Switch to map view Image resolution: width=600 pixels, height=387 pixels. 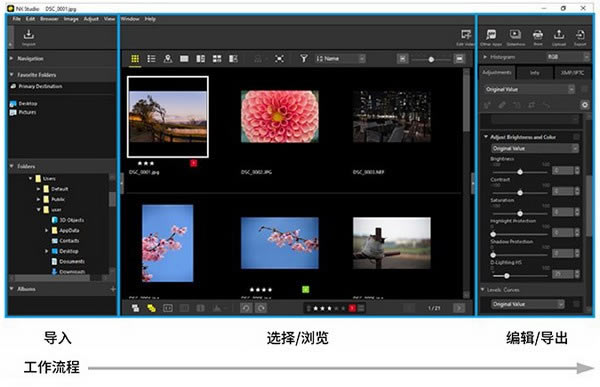(168, 59)
